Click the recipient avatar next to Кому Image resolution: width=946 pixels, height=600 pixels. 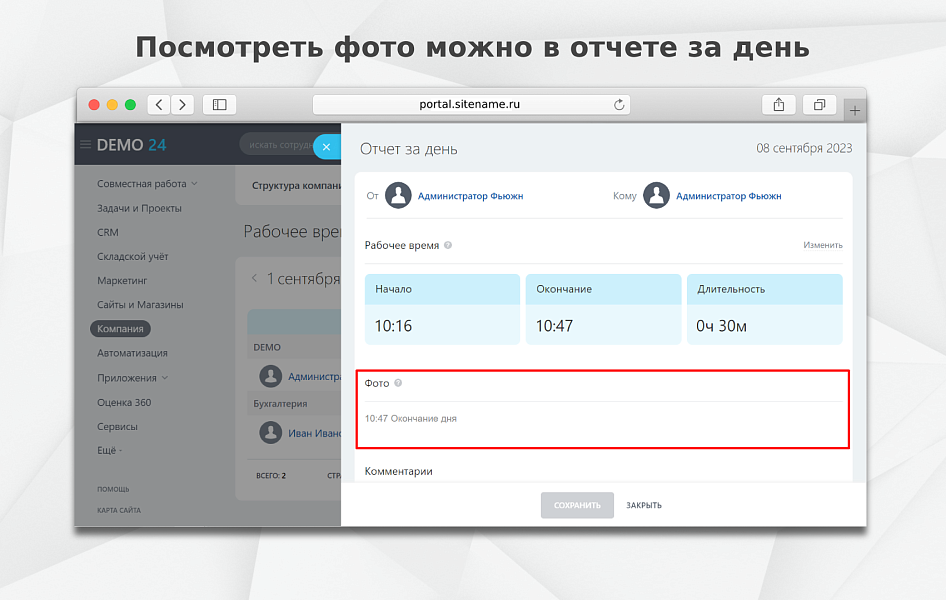point(656,195)
